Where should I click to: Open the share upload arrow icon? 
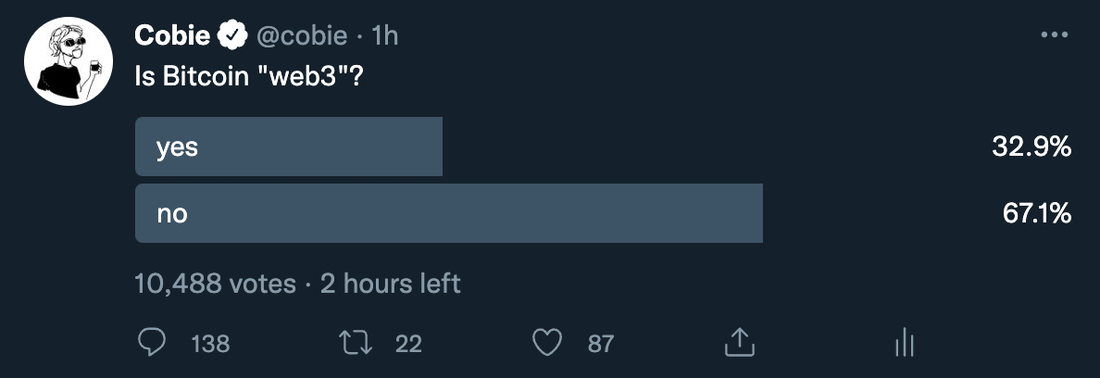[x=739, y=342]
